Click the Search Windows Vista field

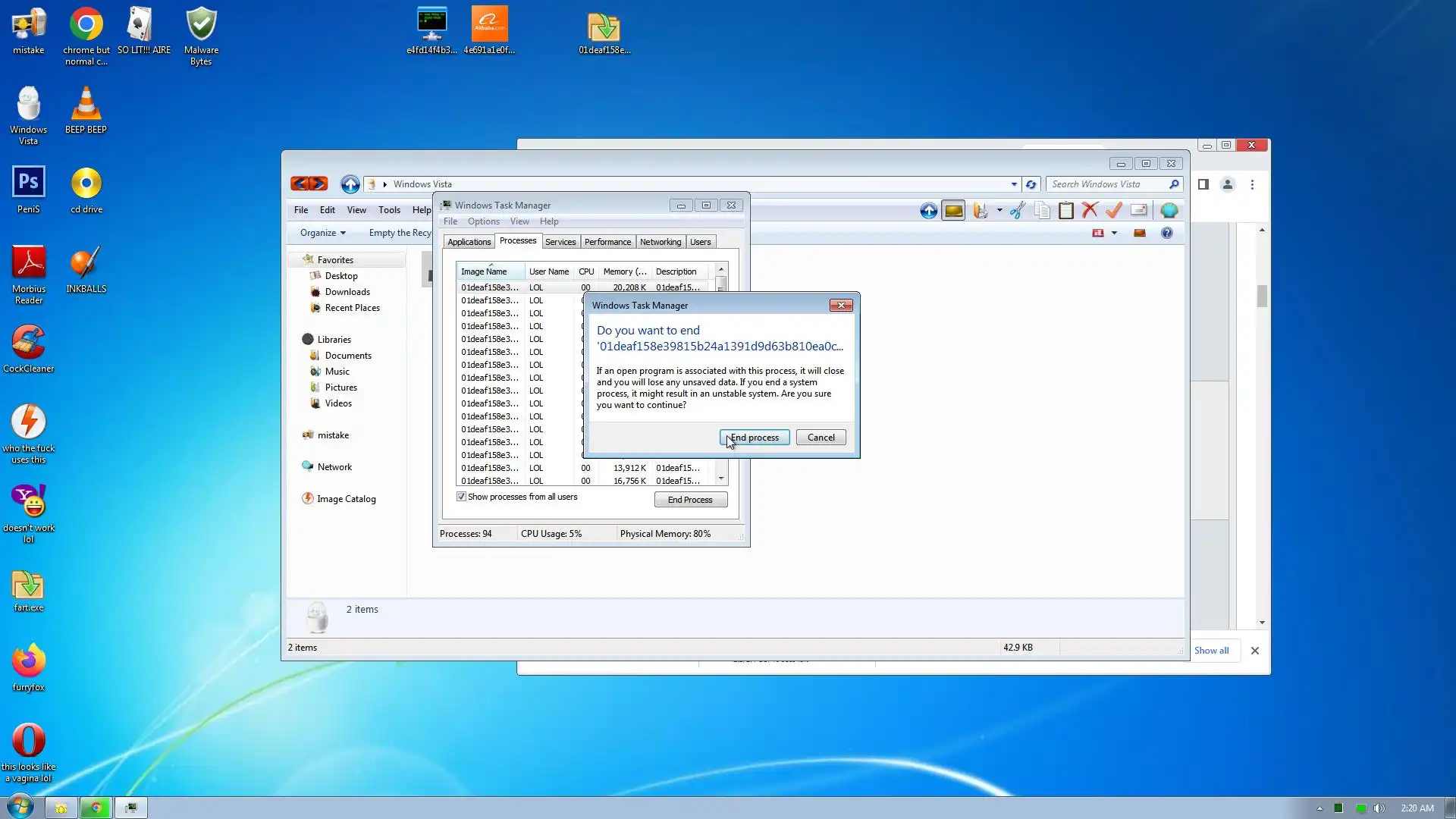click(1107, 184)
